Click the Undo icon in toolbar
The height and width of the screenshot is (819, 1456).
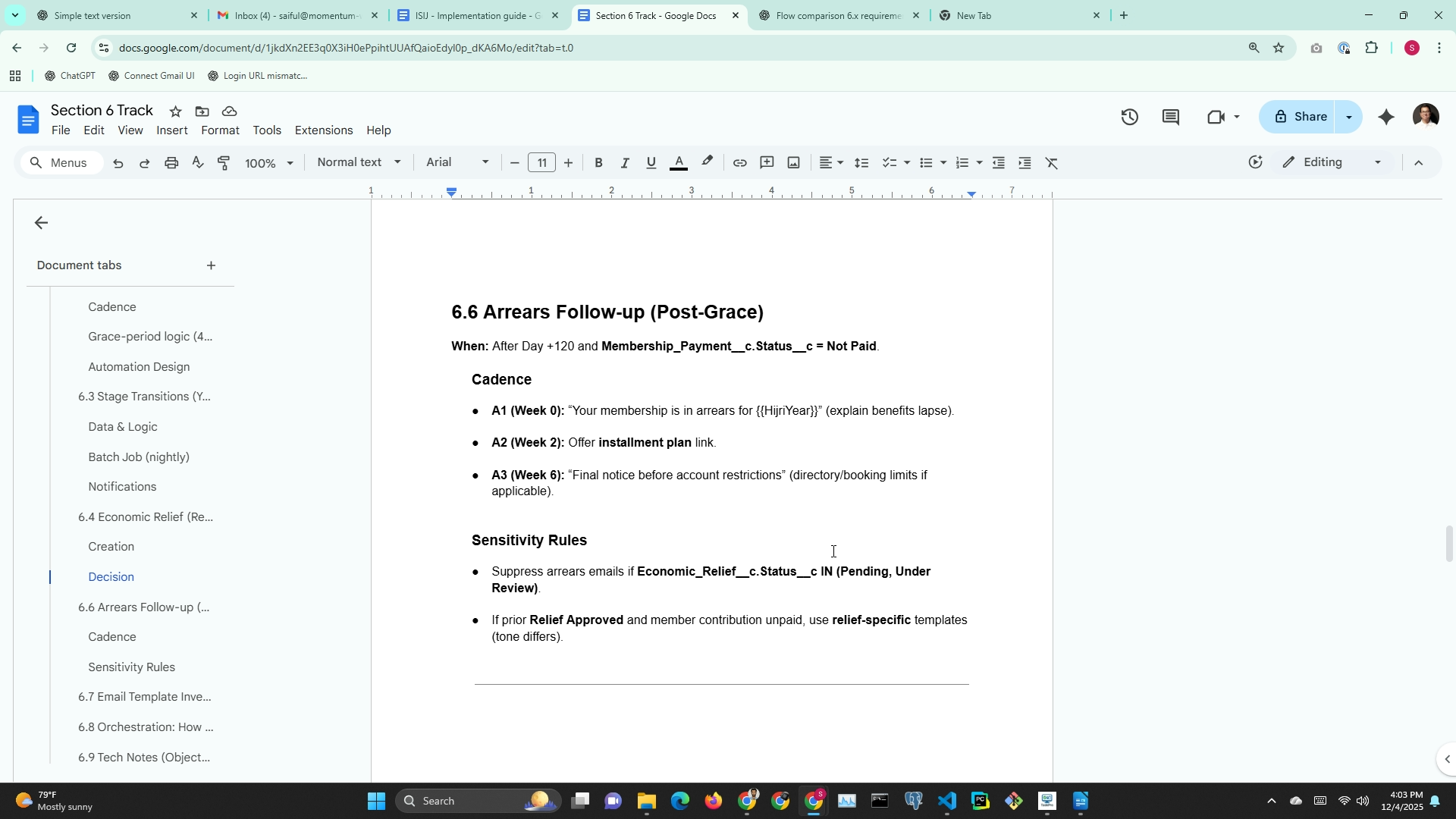coord(118,163)
